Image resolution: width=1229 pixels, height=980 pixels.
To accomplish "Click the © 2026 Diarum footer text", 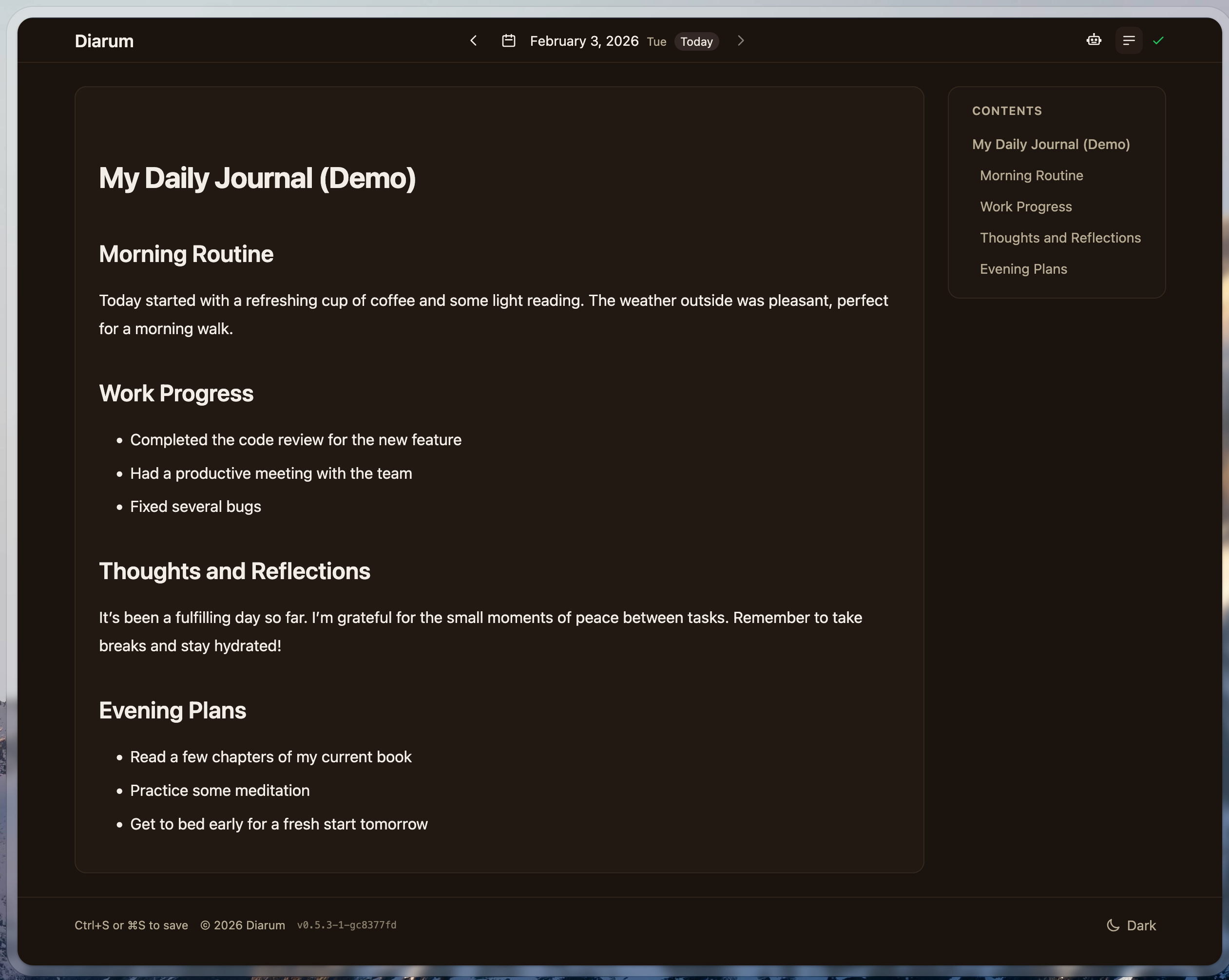I will tap(243, 925).
